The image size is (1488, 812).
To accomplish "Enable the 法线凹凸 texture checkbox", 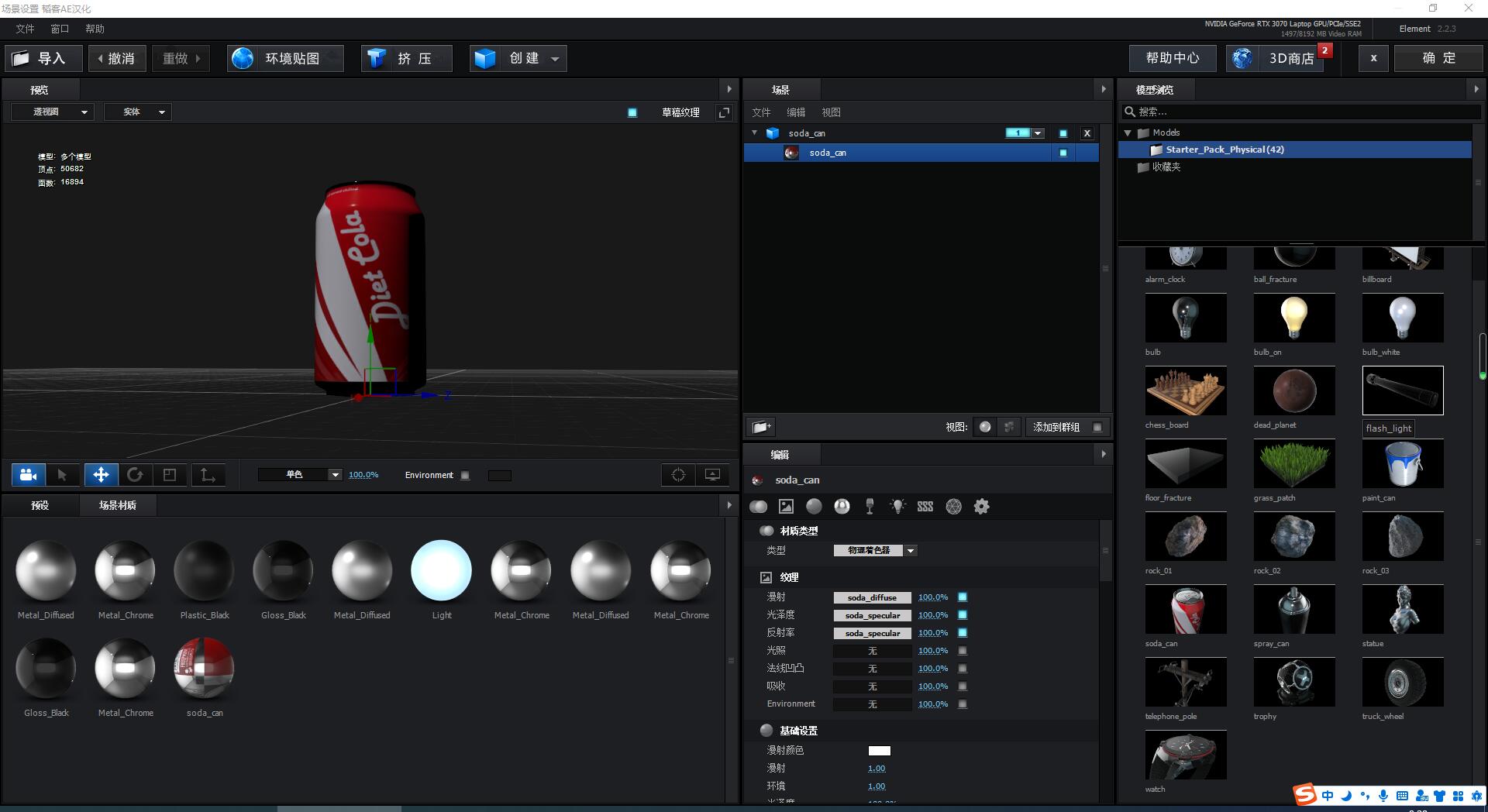I will [963, 669].
